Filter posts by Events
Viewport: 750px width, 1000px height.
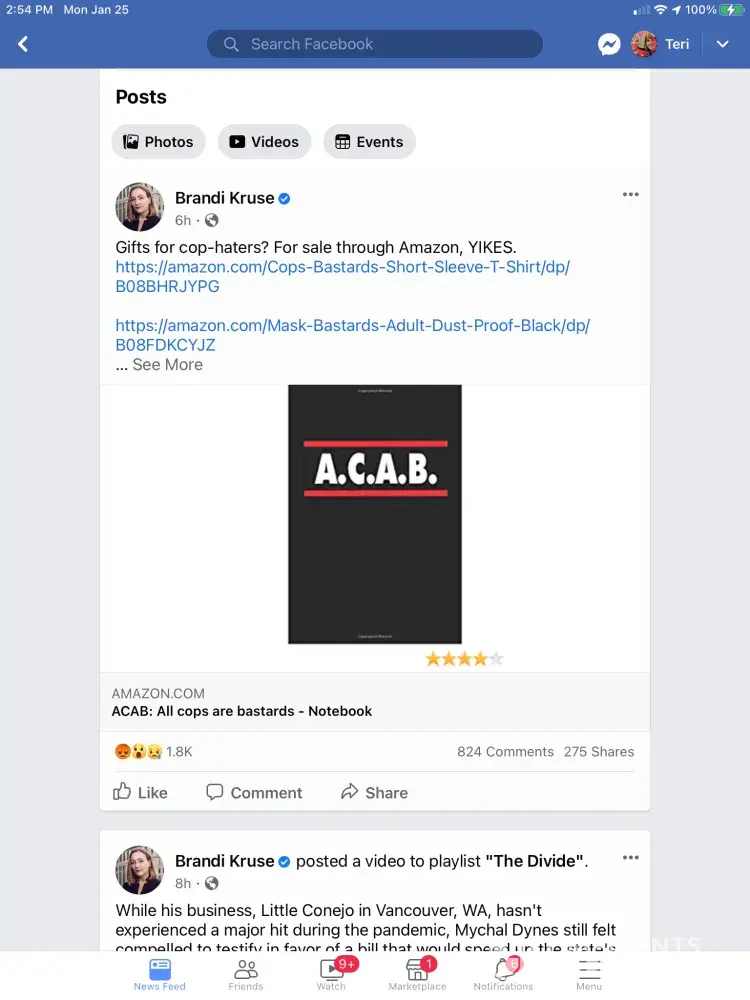(x=369, y=142)
